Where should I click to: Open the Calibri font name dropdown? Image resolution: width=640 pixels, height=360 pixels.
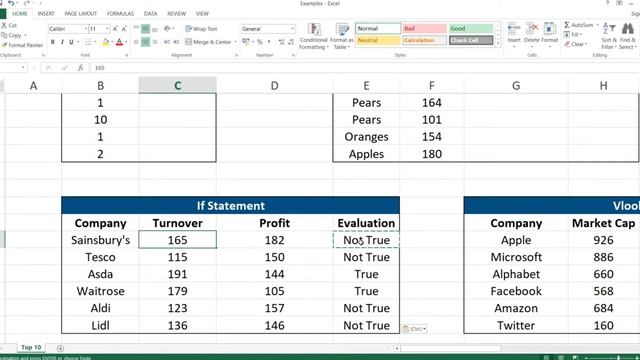(x=86, y=29)
